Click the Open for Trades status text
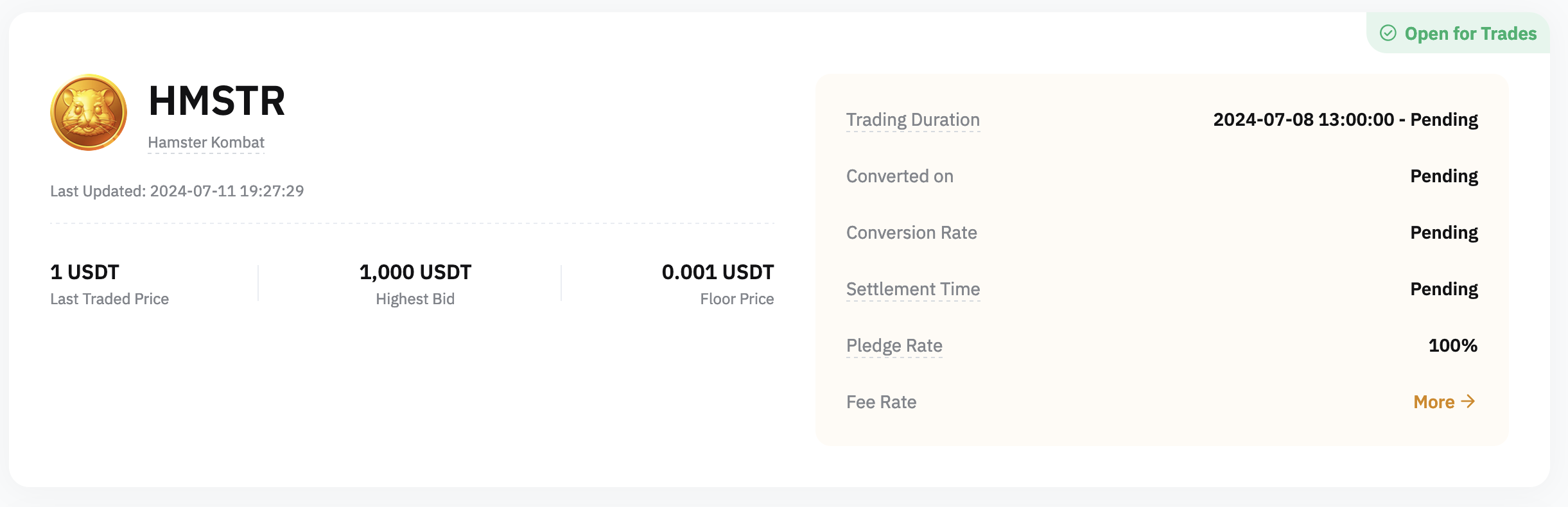 click(1470, 33)
